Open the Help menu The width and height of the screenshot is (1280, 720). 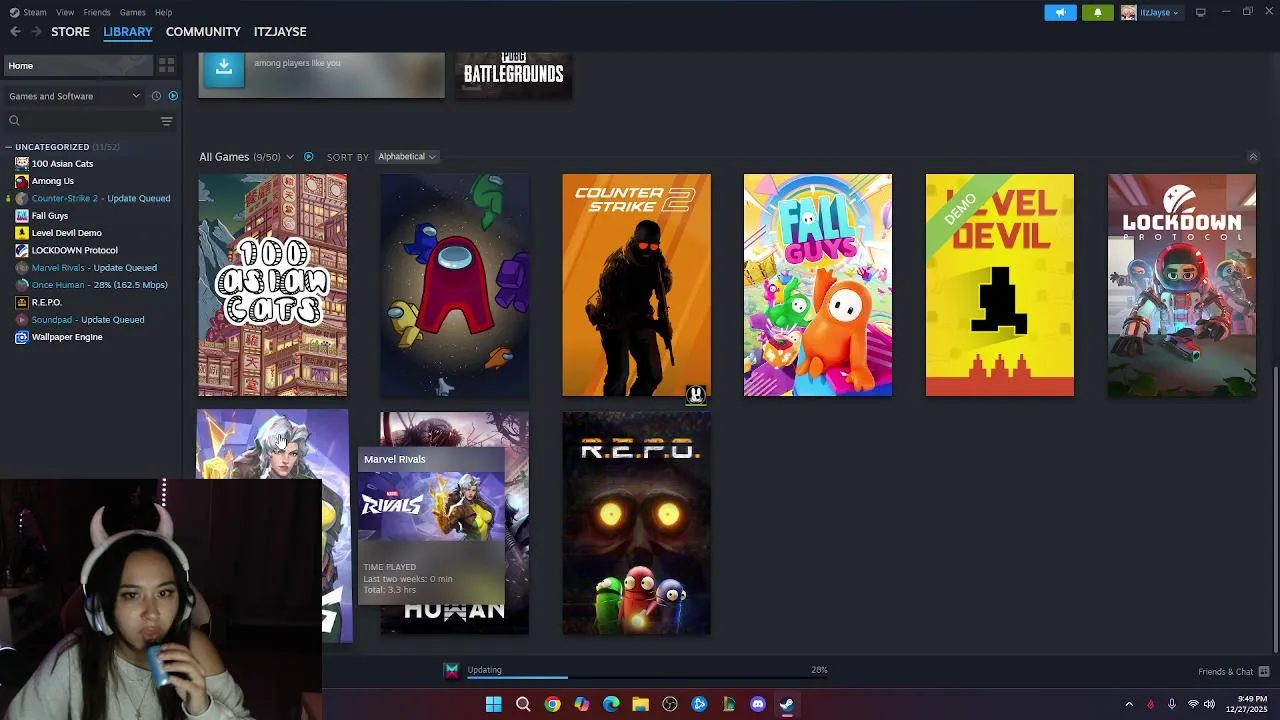click(x=163, y=12)
